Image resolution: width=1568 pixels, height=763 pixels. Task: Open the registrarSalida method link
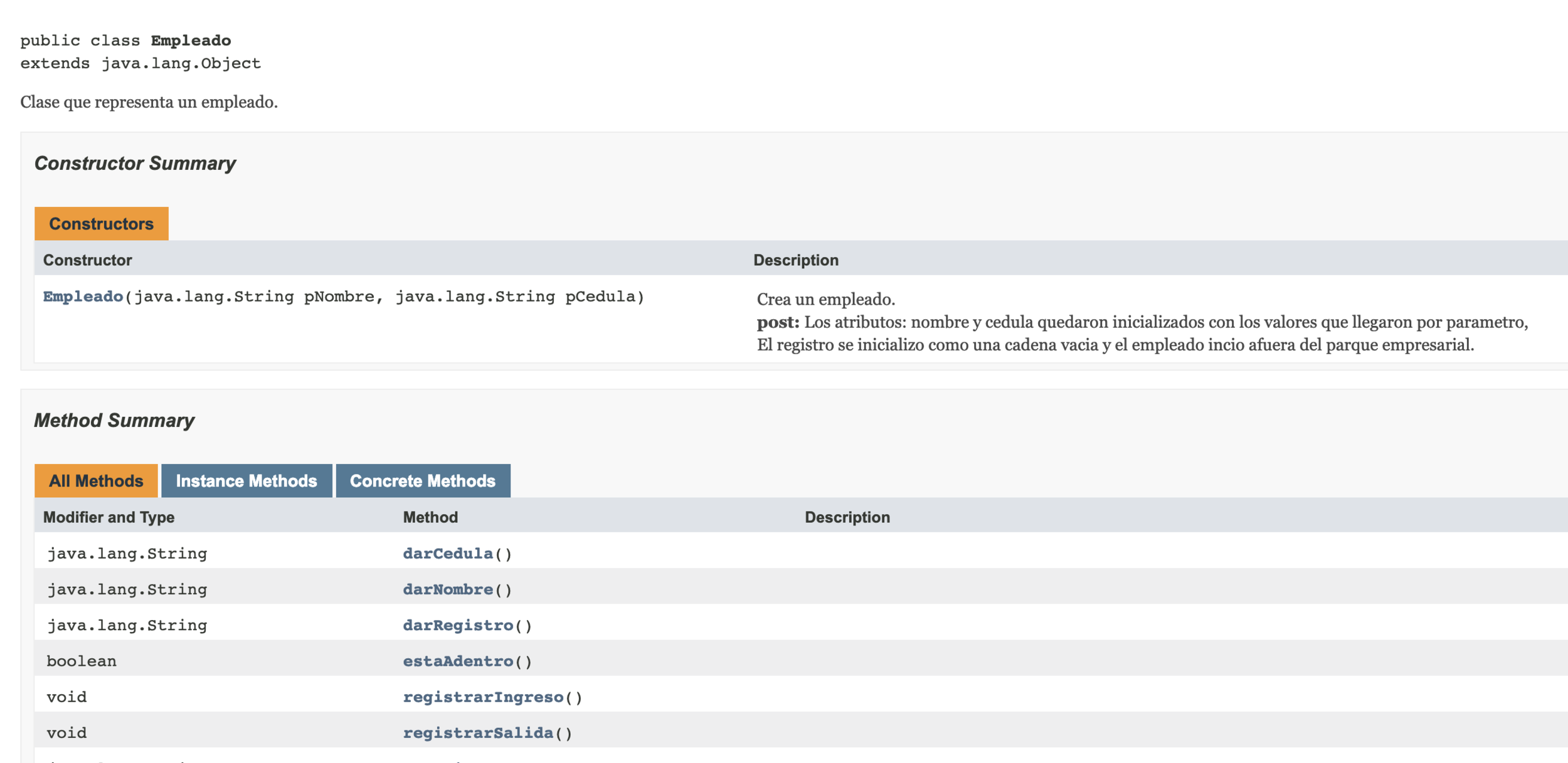tap(477, 733)
